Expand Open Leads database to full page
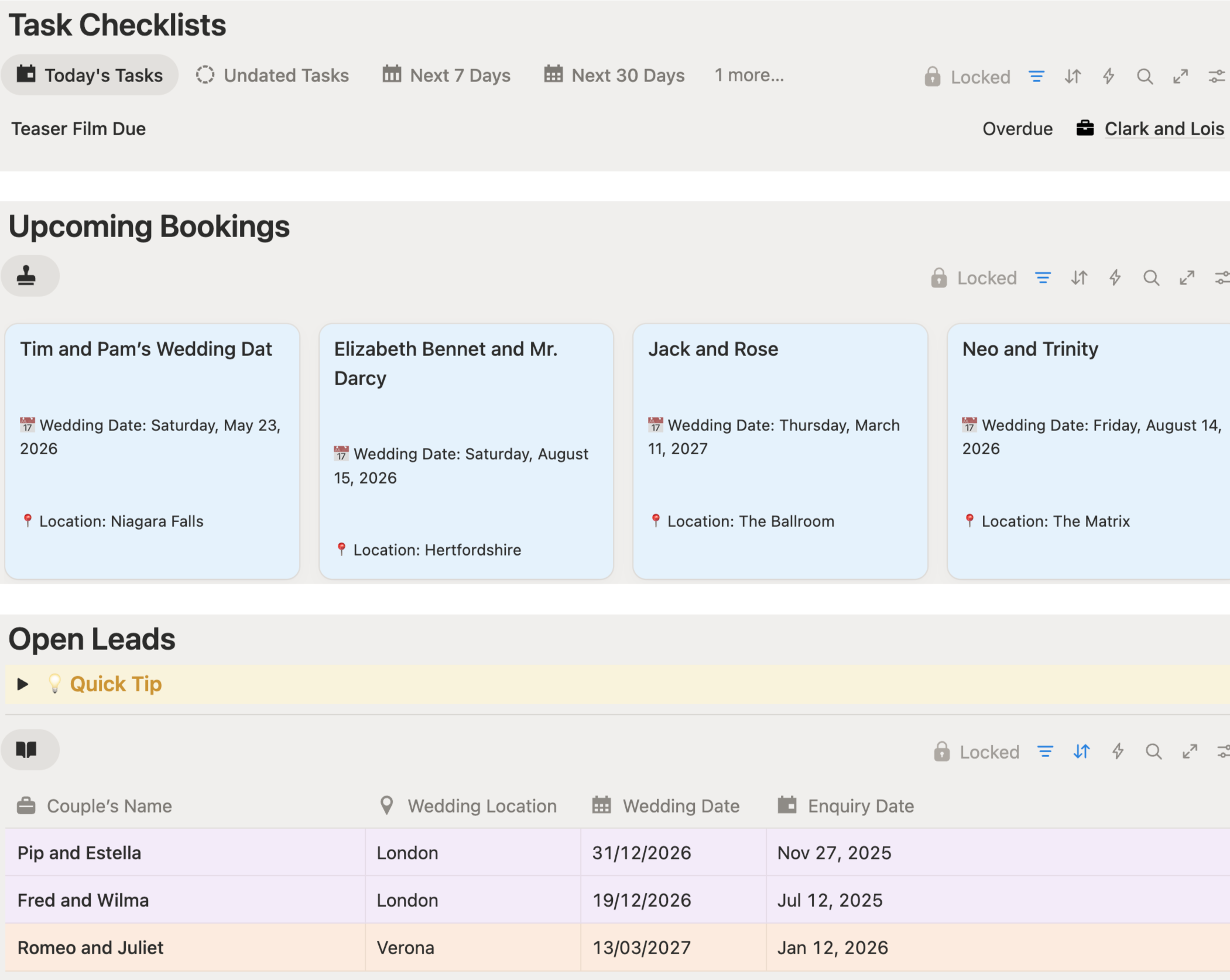The image size is (1230, 980). pyautogui.click(x=1190, y=751)
